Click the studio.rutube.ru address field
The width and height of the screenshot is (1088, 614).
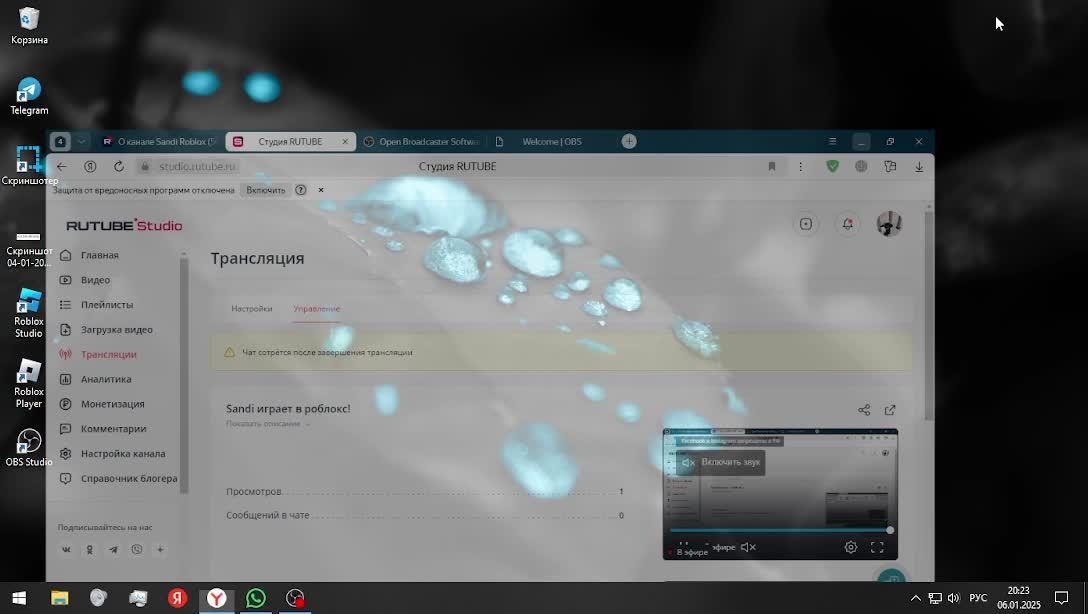pyautogui.click(x=198, y=167)
